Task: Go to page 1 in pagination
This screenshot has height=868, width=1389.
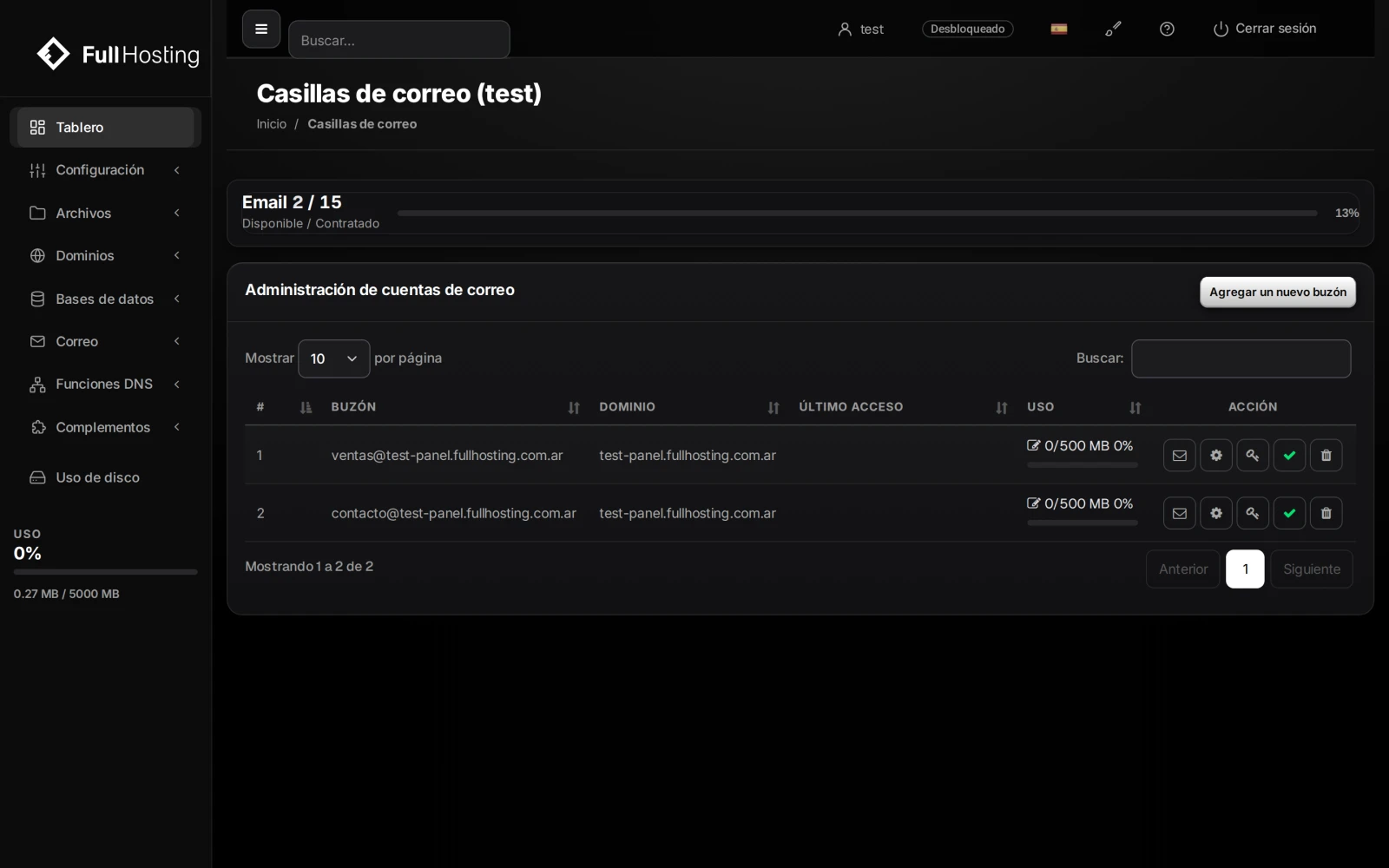Action: (1245, 569)
